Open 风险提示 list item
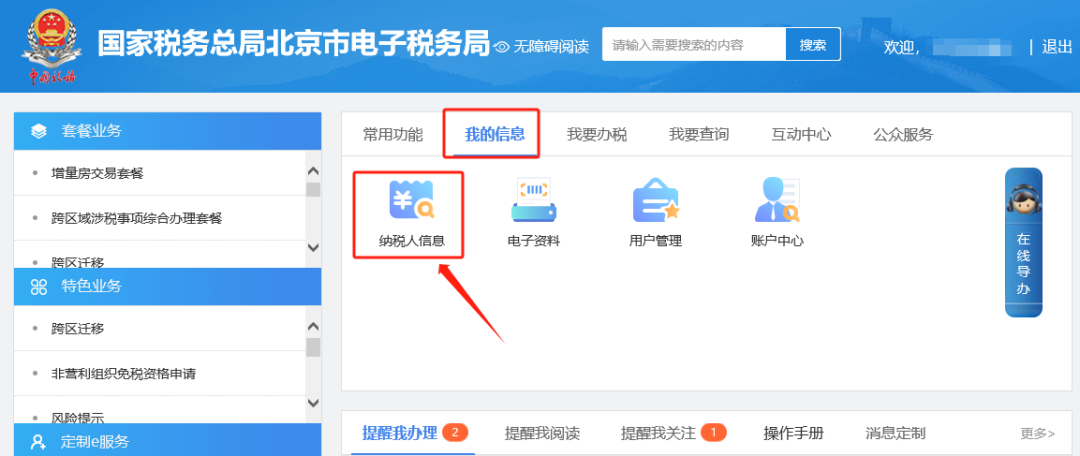The image size is (1080, 456). [77, 417]
